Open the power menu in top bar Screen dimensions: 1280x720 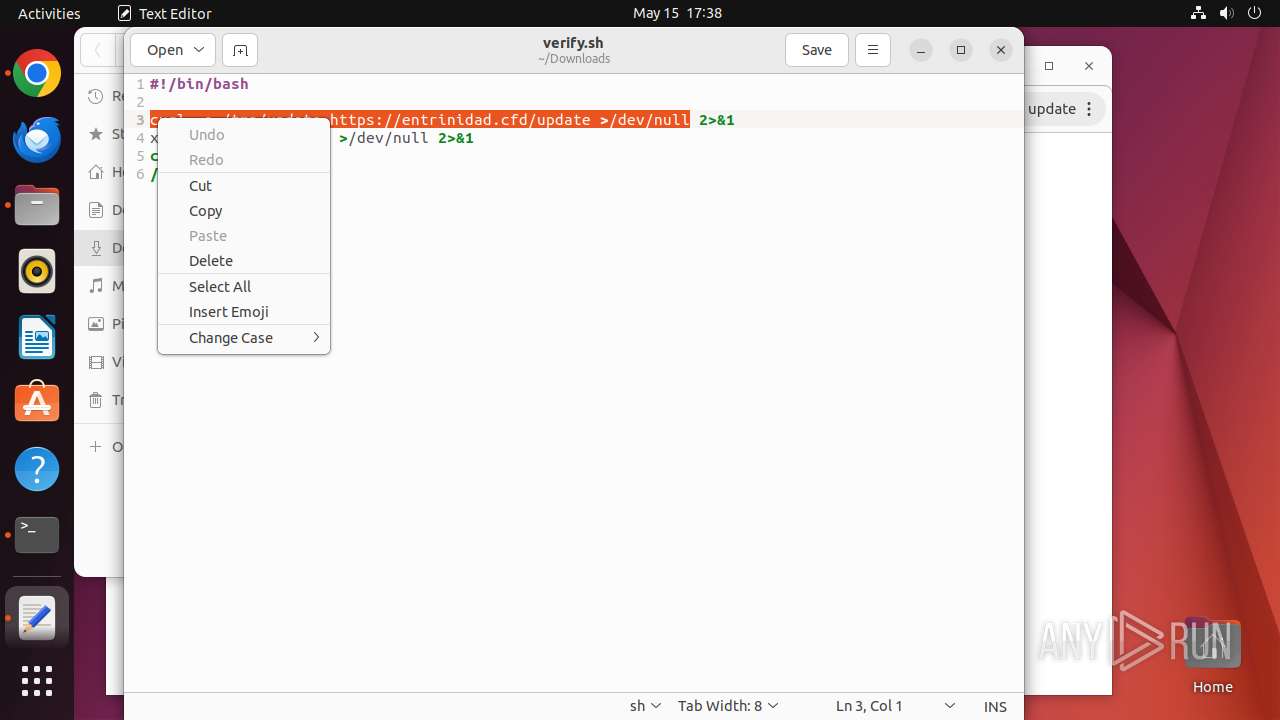[1255, 13]
